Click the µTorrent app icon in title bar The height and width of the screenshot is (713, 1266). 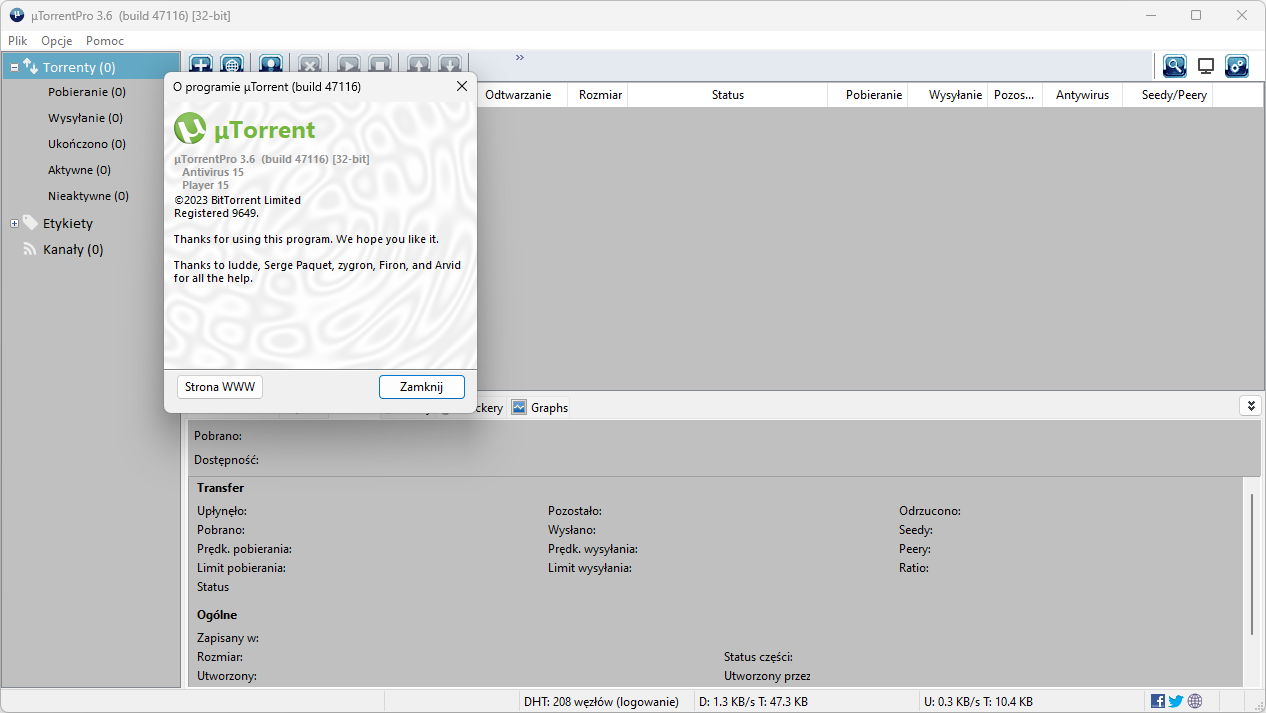[x=16, y=15]
